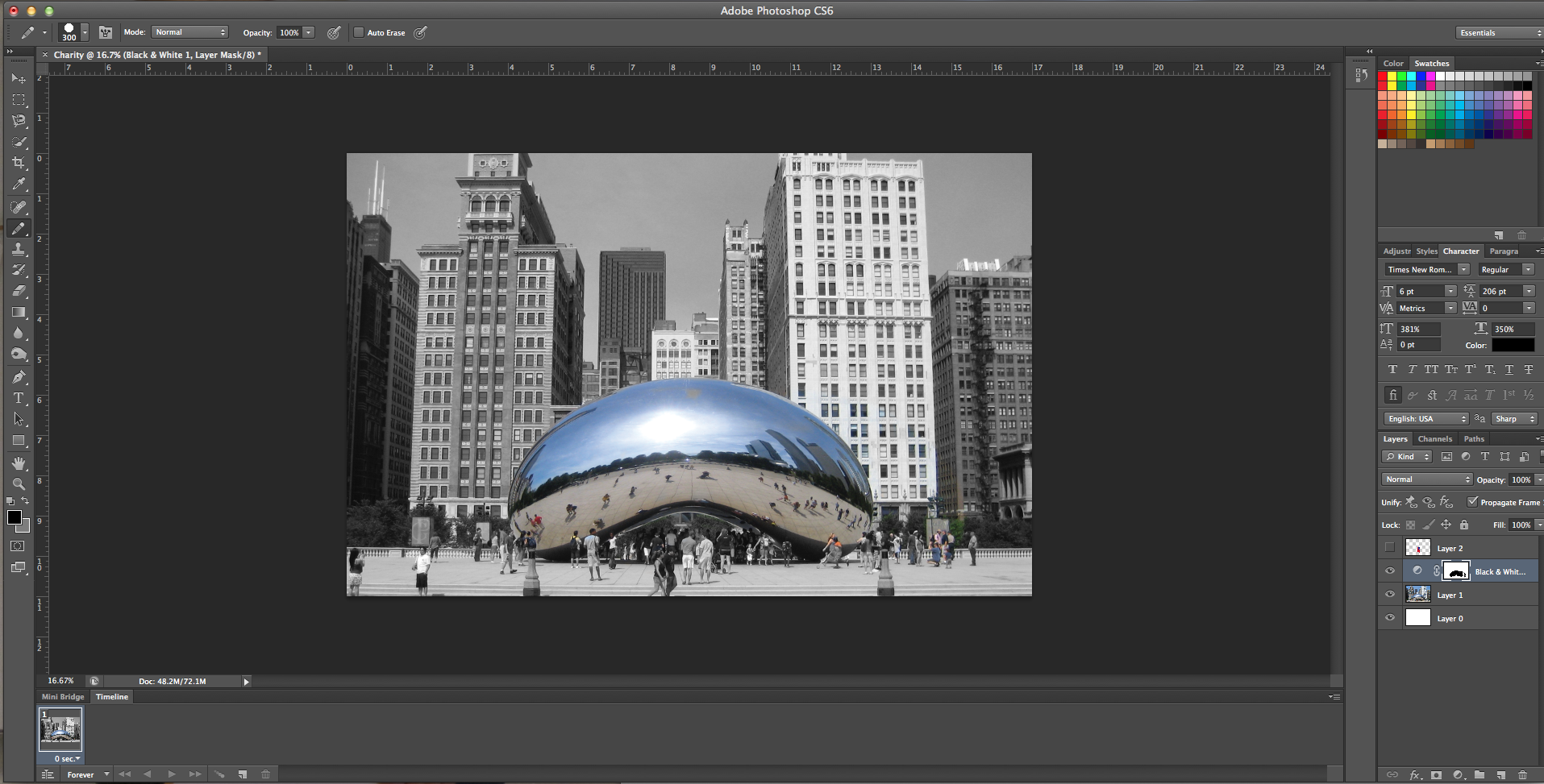Image resolution: width=1544 pixels, height=784 pixels.
Task: Select the Eraser tool
Action: [x=19, y=291]
